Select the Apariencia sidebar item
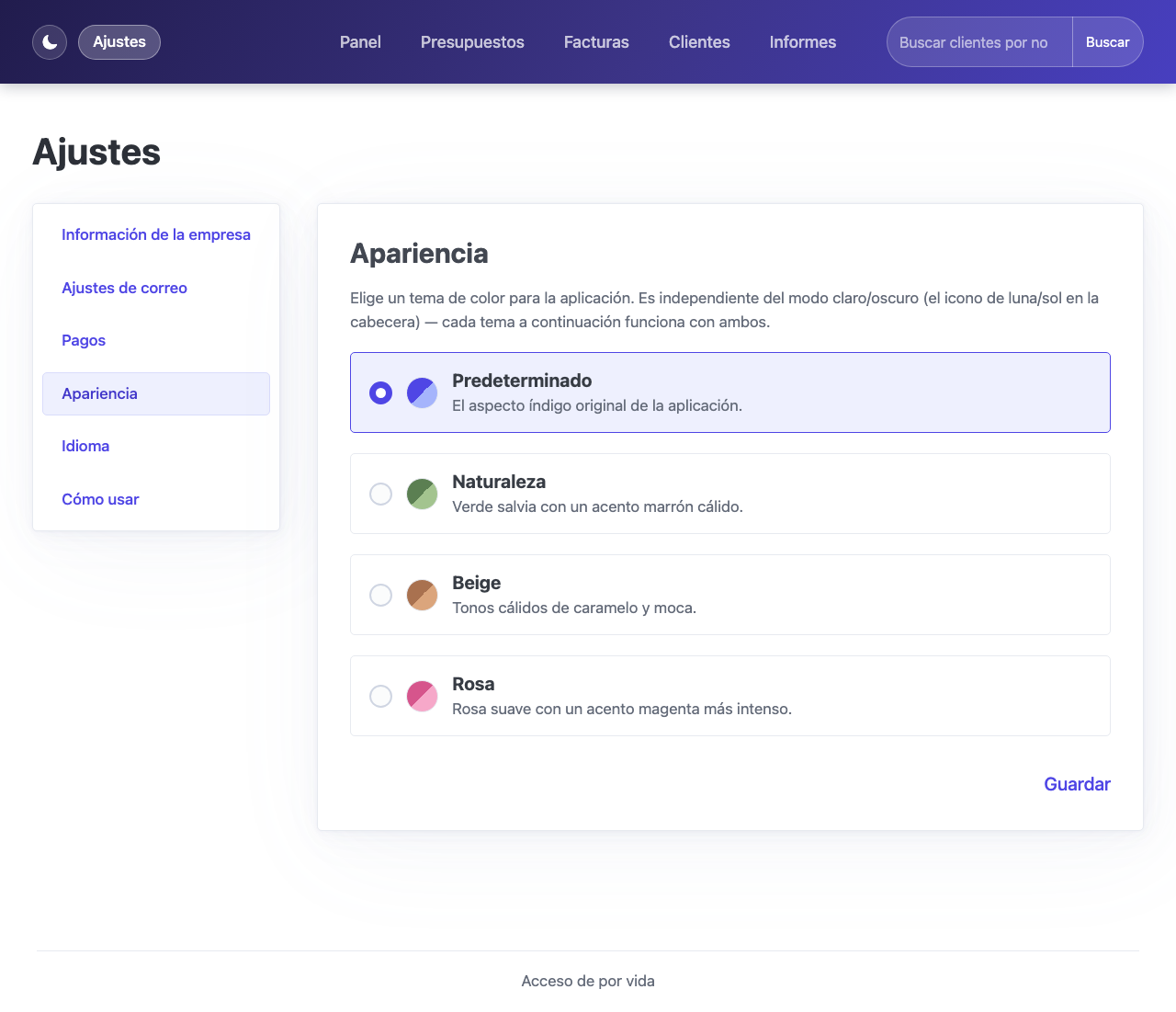This screenshot has width=1176, height=1012. pos(156,393)
